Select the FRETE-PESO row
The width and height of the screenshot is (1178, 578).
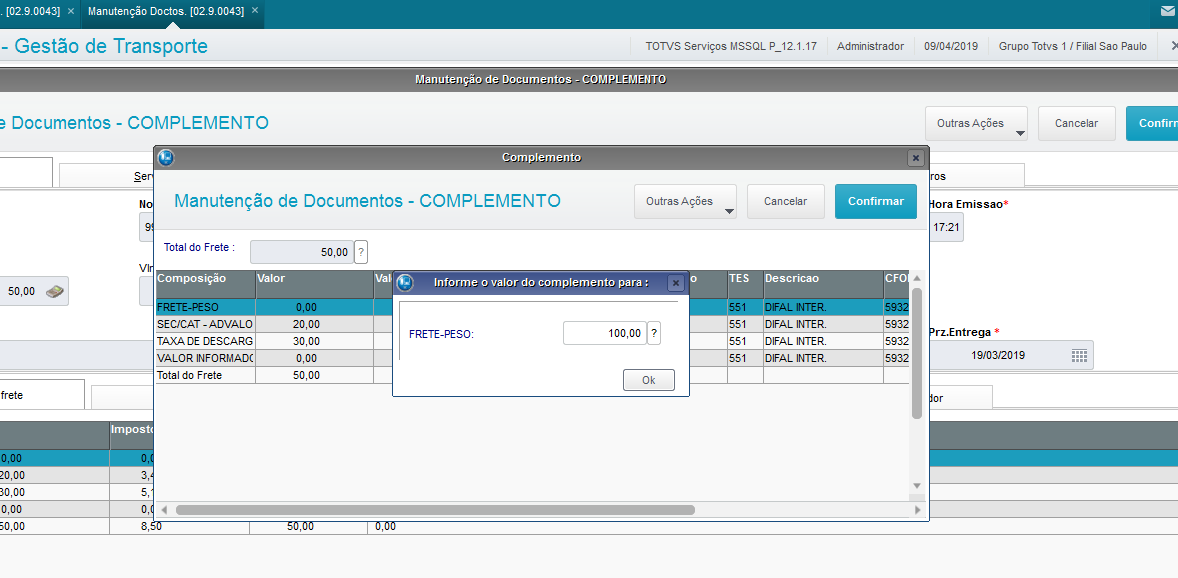click(532, 307)
